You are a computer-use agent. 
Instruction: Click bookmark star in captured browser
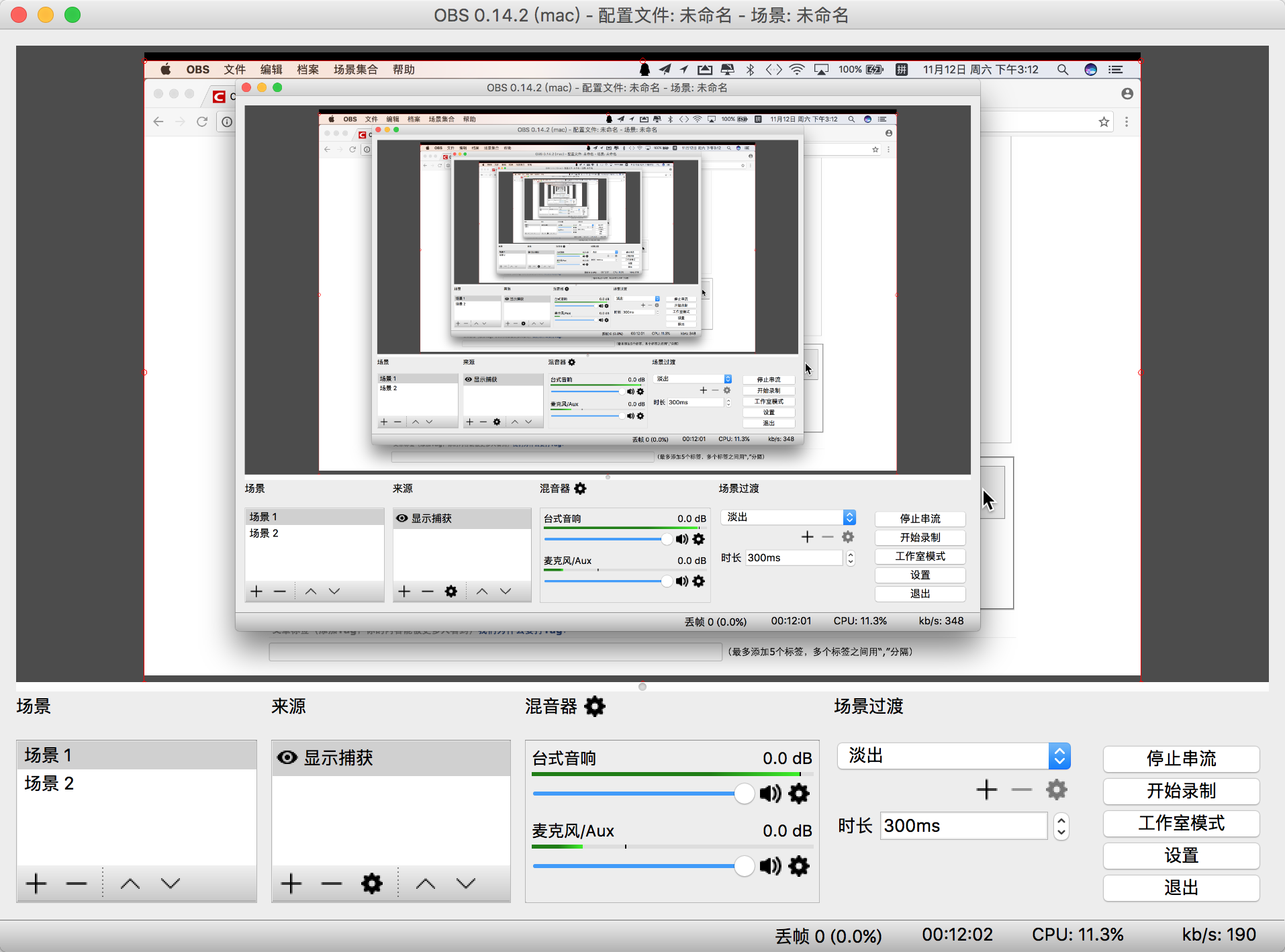click(1104, 122)
